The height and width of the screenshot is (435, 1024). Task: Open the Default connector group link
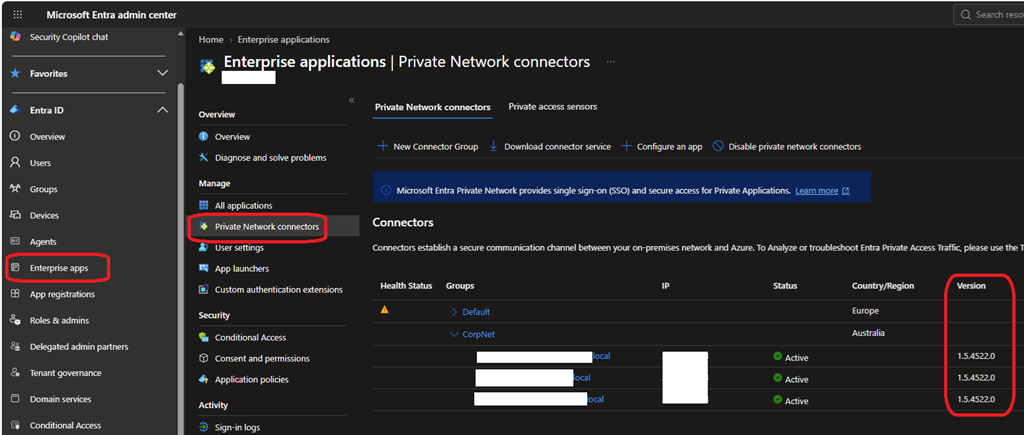pyautogui.click(x=476, y=312)
